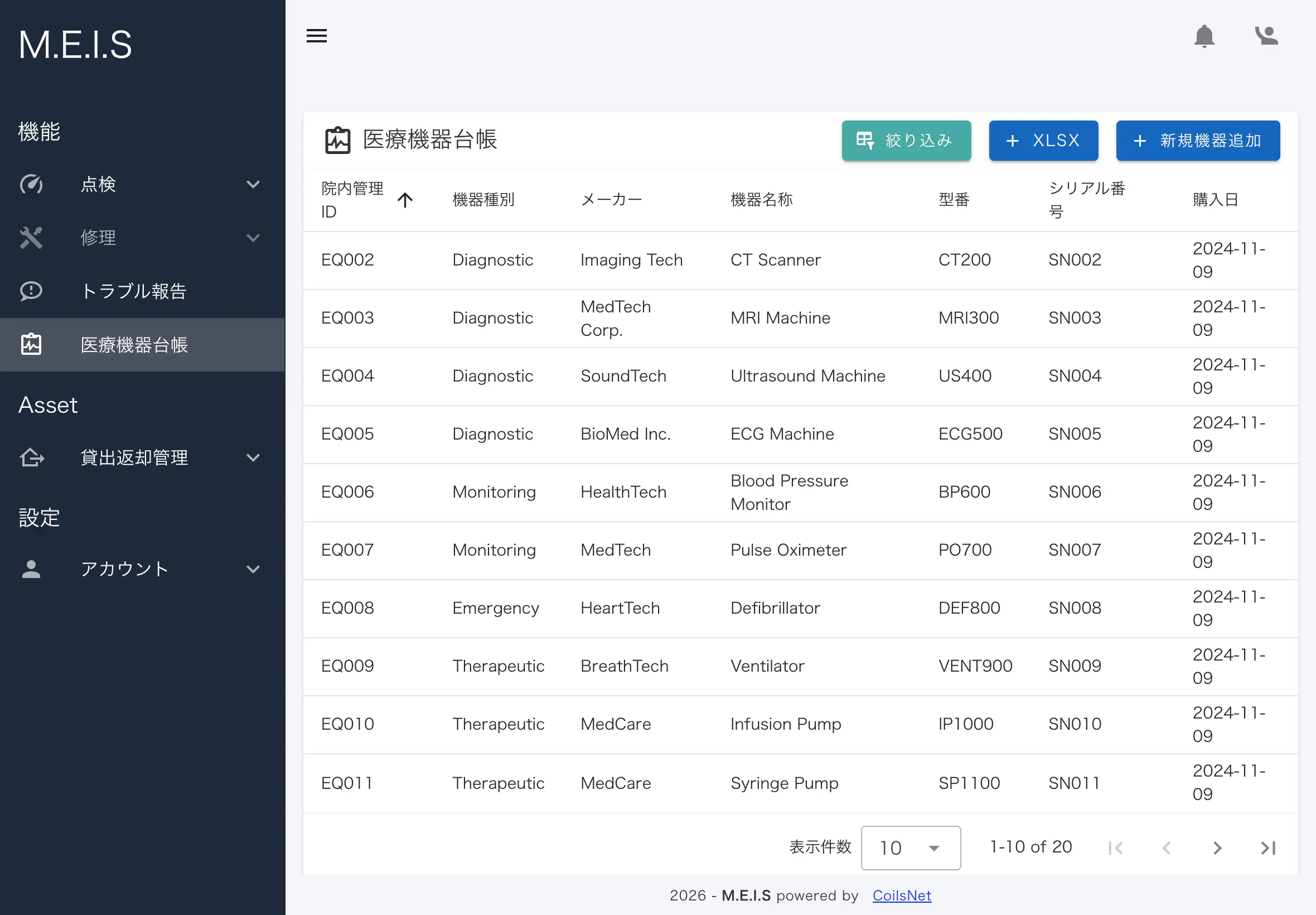Click the 点検 gauge icon in sidebar
1316x915 pixels.
pyautogui.click(x=31, y=184)
